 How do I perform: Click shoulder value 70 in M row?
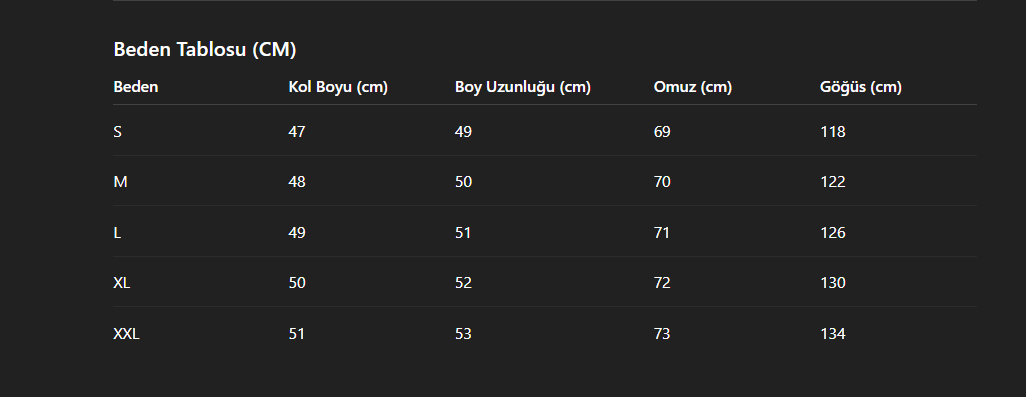pyautogui.click(x=662, y=182)
